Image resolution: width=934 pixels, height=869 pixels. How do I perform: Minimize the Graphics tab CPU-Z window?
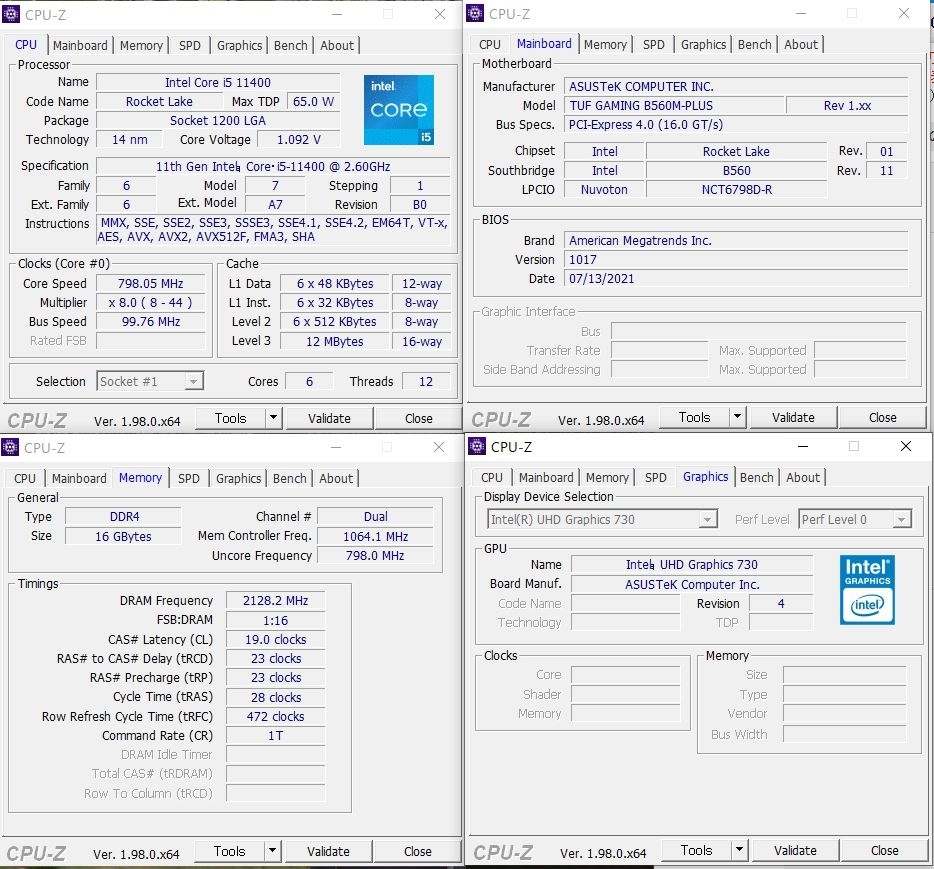802,446
